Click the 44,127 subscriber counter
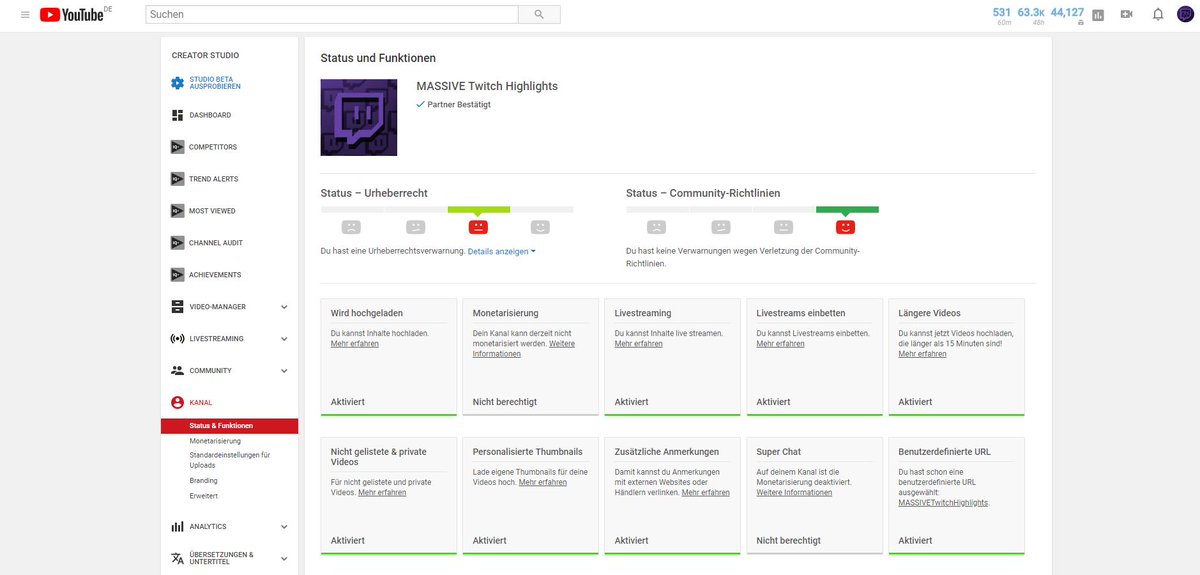The width and height of the screenshot is (1200, 575). click(1068, 14)
